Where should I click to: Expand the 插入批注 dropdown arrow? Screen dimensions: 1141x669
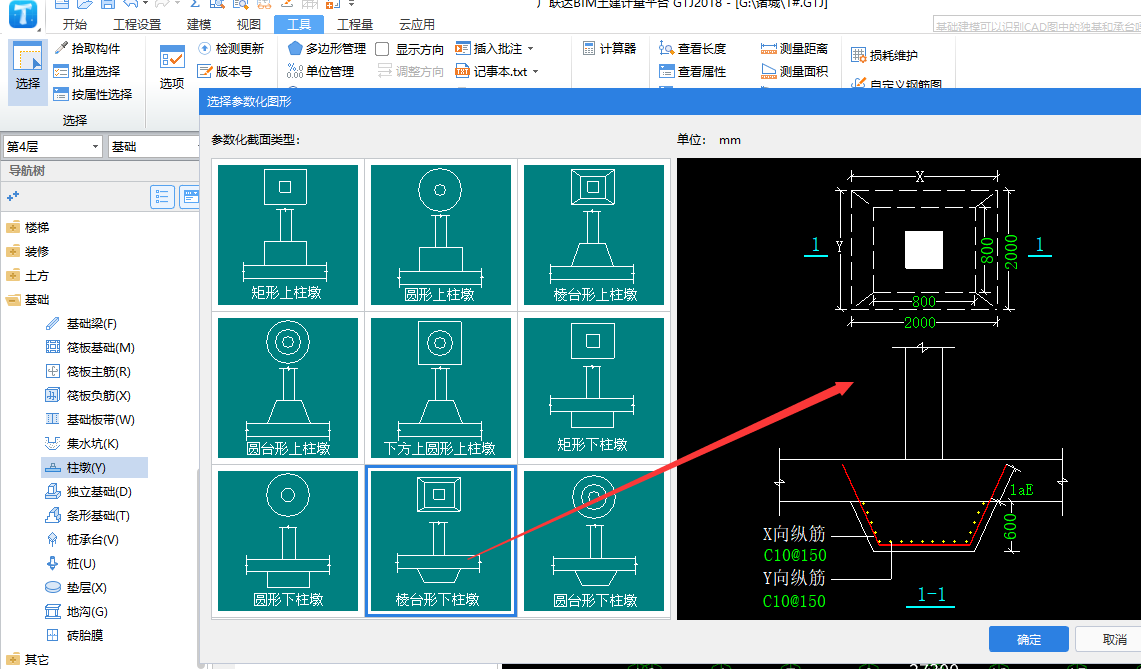[x=530, y=49]
